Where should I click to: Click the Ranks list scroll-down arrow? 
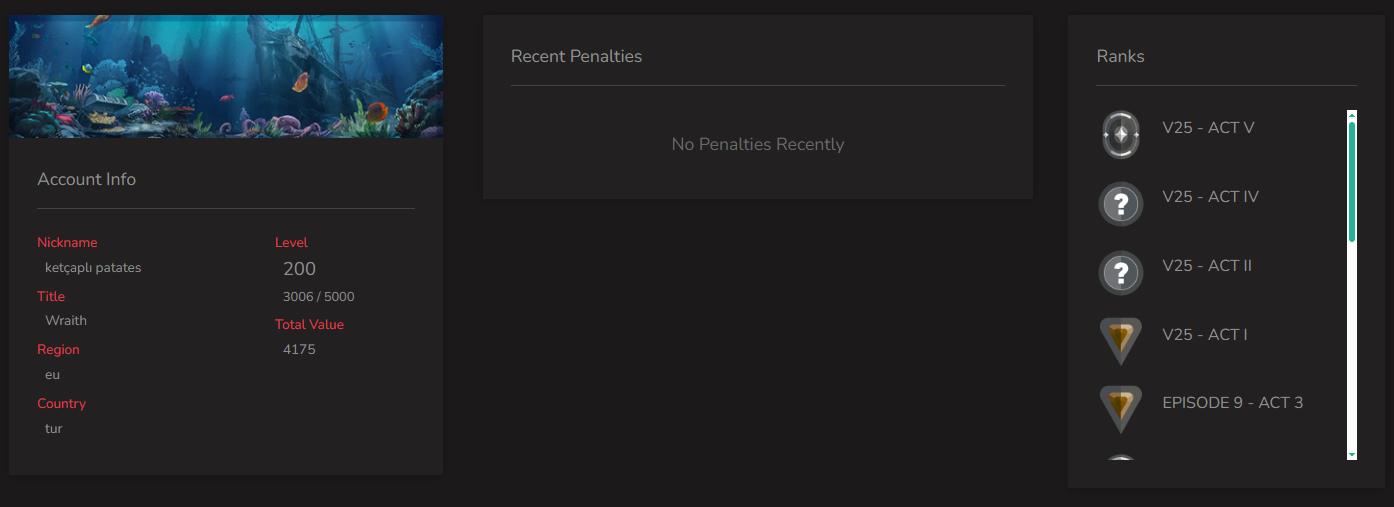pos(1352,454)
